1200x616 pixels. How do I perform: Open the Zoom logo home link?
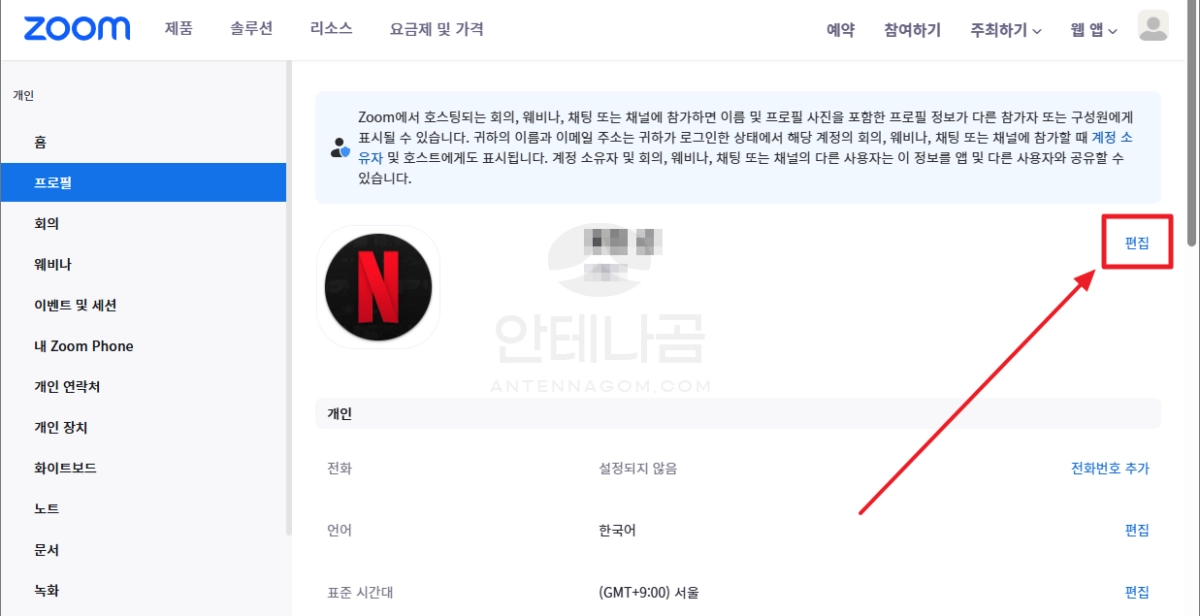pyautogui.click(x=76, y=28)
